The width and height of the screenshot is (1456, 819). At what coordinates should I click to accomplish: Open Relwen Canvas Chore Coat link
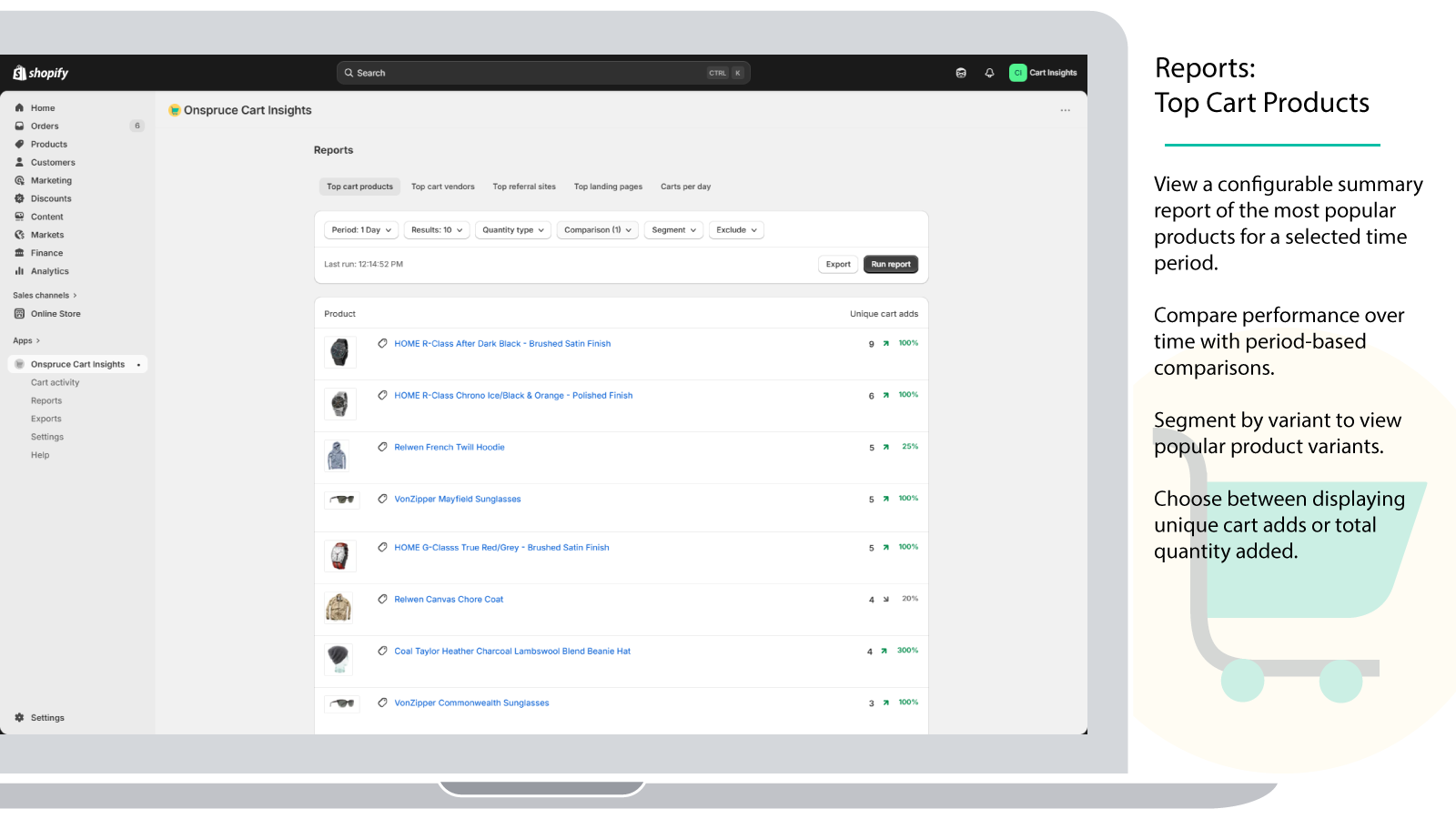(x=449, y=600)
